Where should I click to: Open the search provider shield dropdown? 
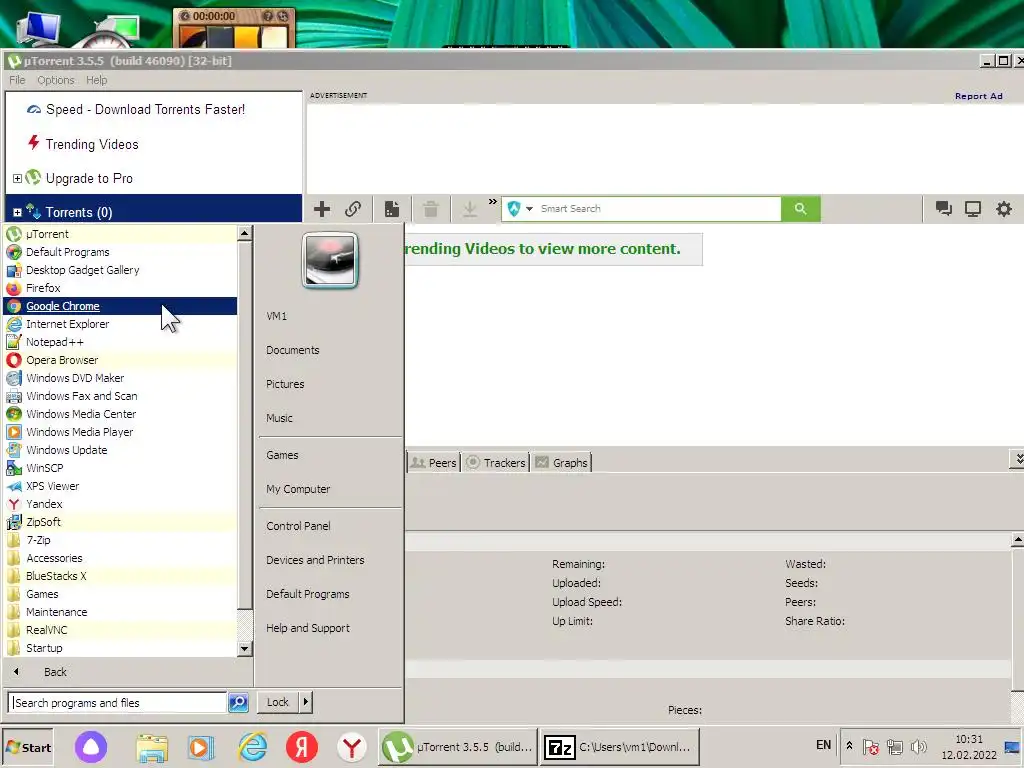520,209
